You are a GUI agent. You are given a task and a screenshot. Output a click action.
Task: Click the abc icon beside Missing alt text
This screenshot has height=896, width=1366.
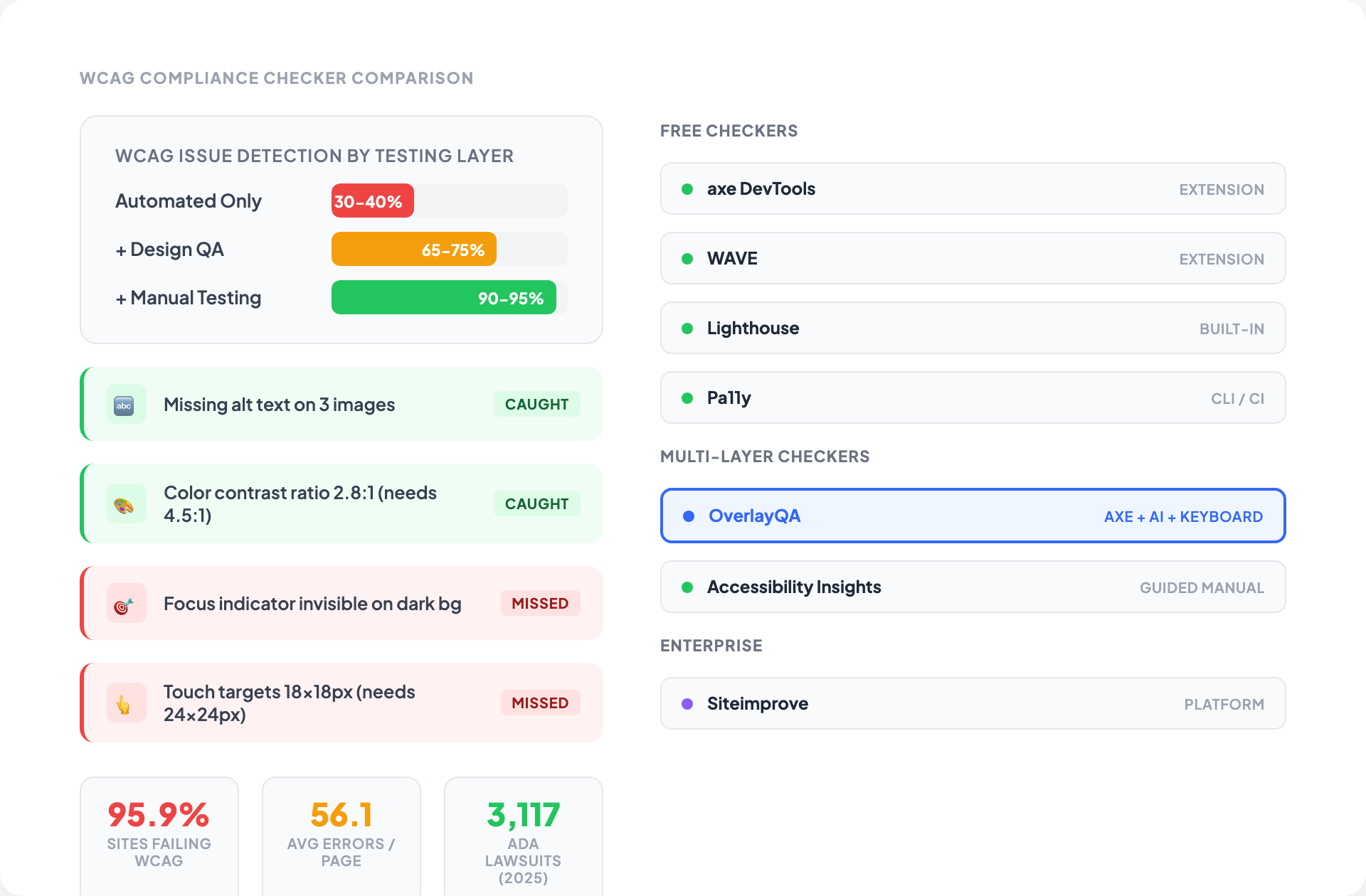pyautogui.click(x=126, y=405)
